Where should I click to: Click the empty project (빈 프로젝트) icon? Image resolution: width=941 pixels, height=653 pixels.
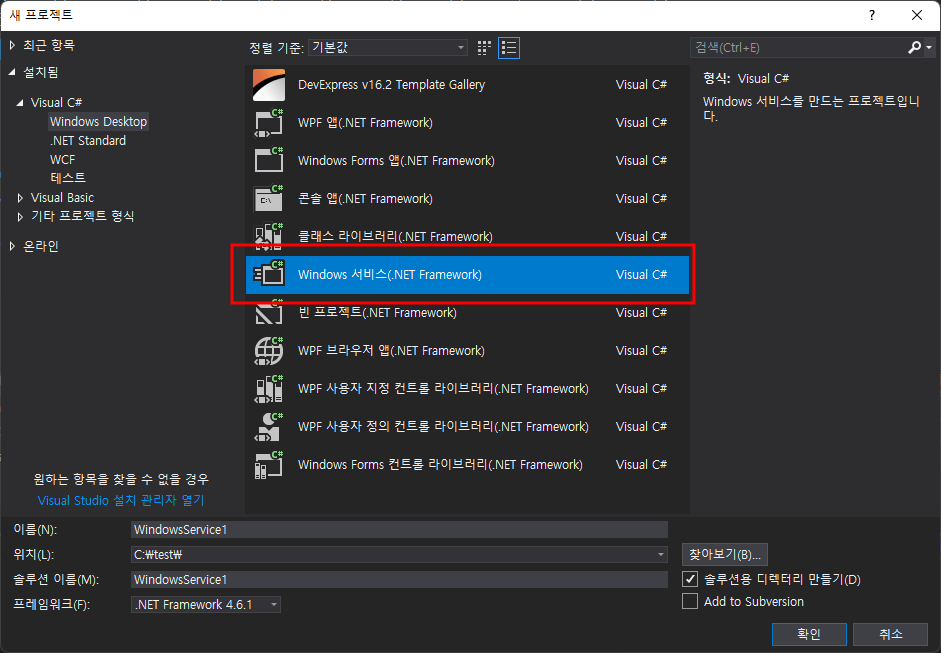269,313
